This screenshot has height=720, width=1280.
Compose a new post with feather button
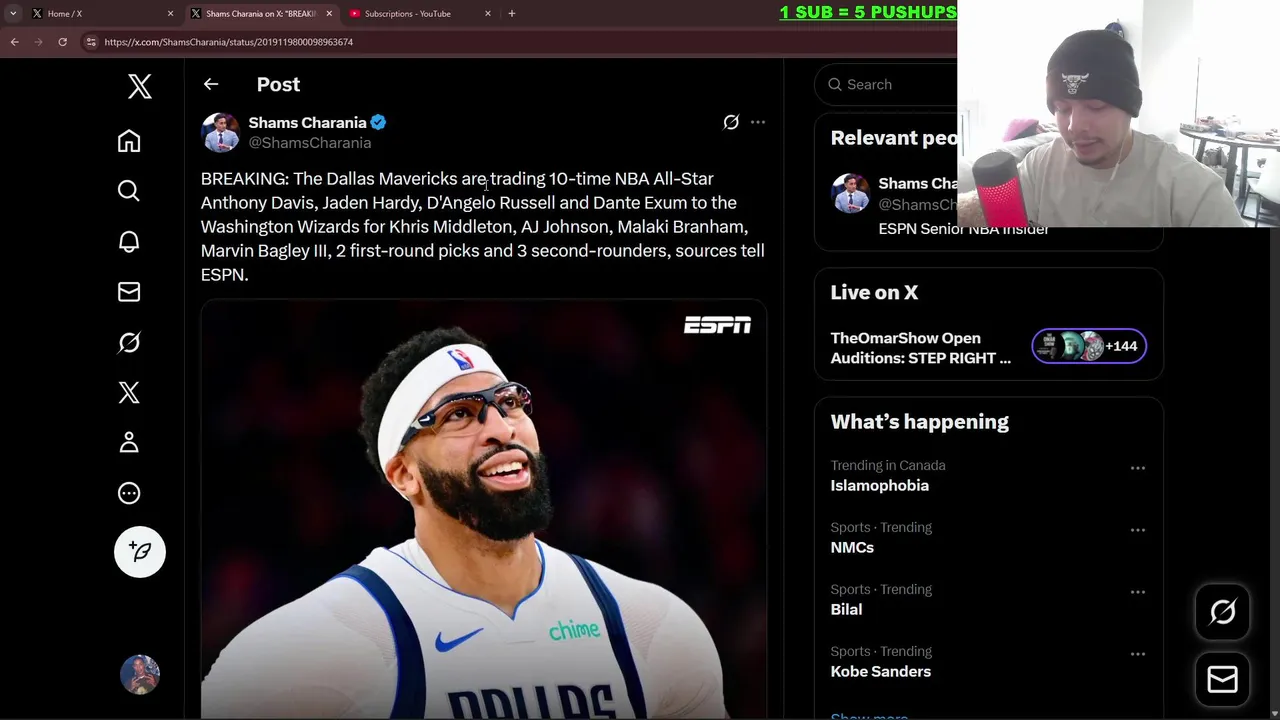140,552
